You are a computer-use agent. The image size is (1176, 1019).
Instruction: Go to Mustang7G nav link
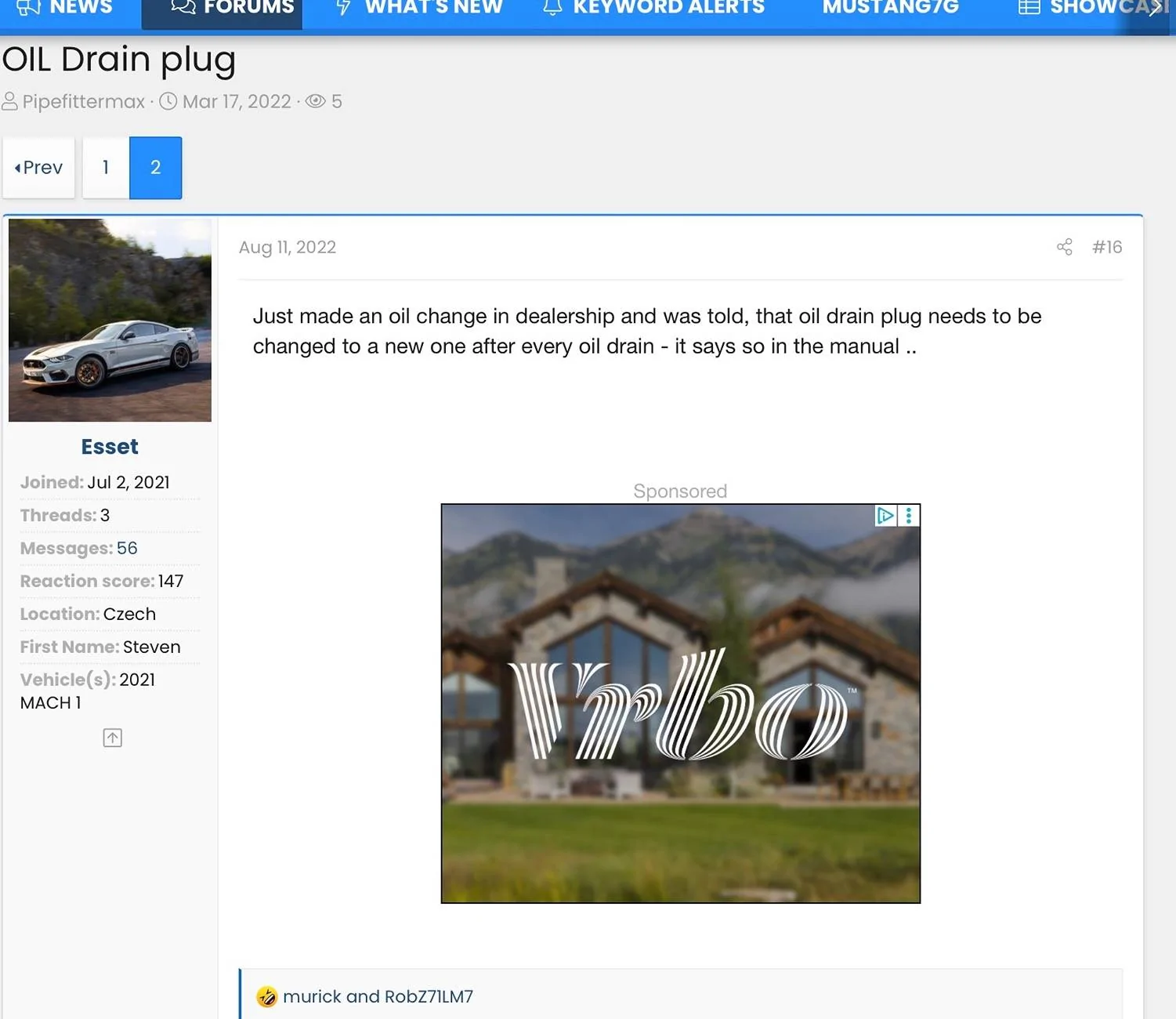(890, 8)
